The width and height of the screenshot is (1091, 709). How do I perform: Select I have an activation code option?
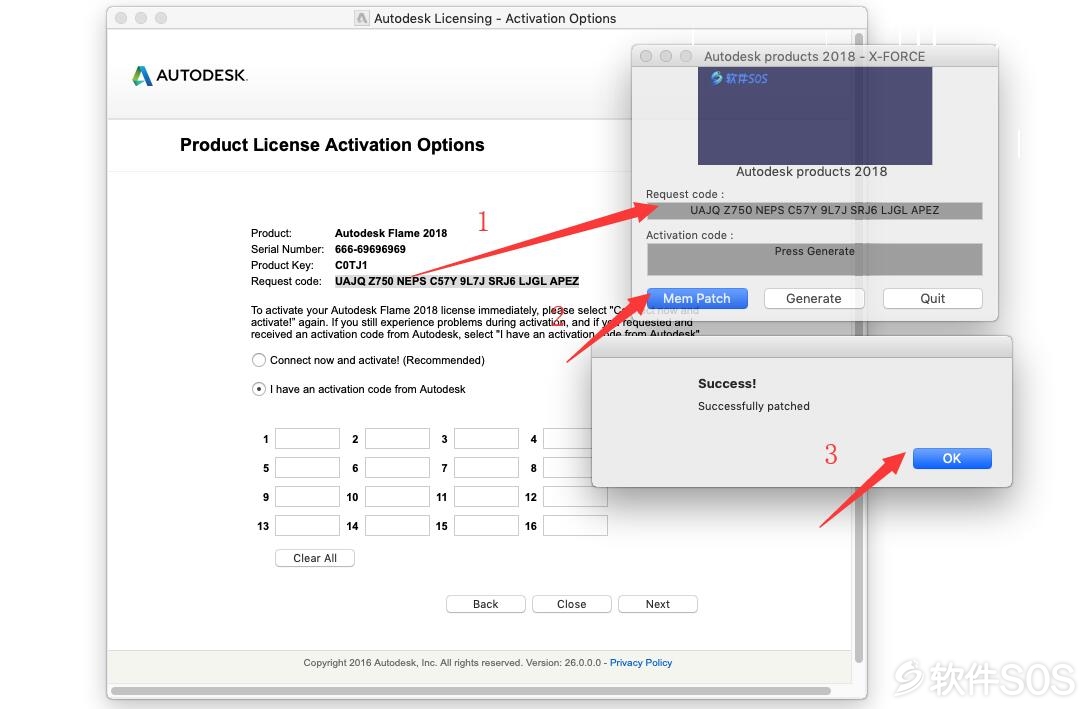259,389
